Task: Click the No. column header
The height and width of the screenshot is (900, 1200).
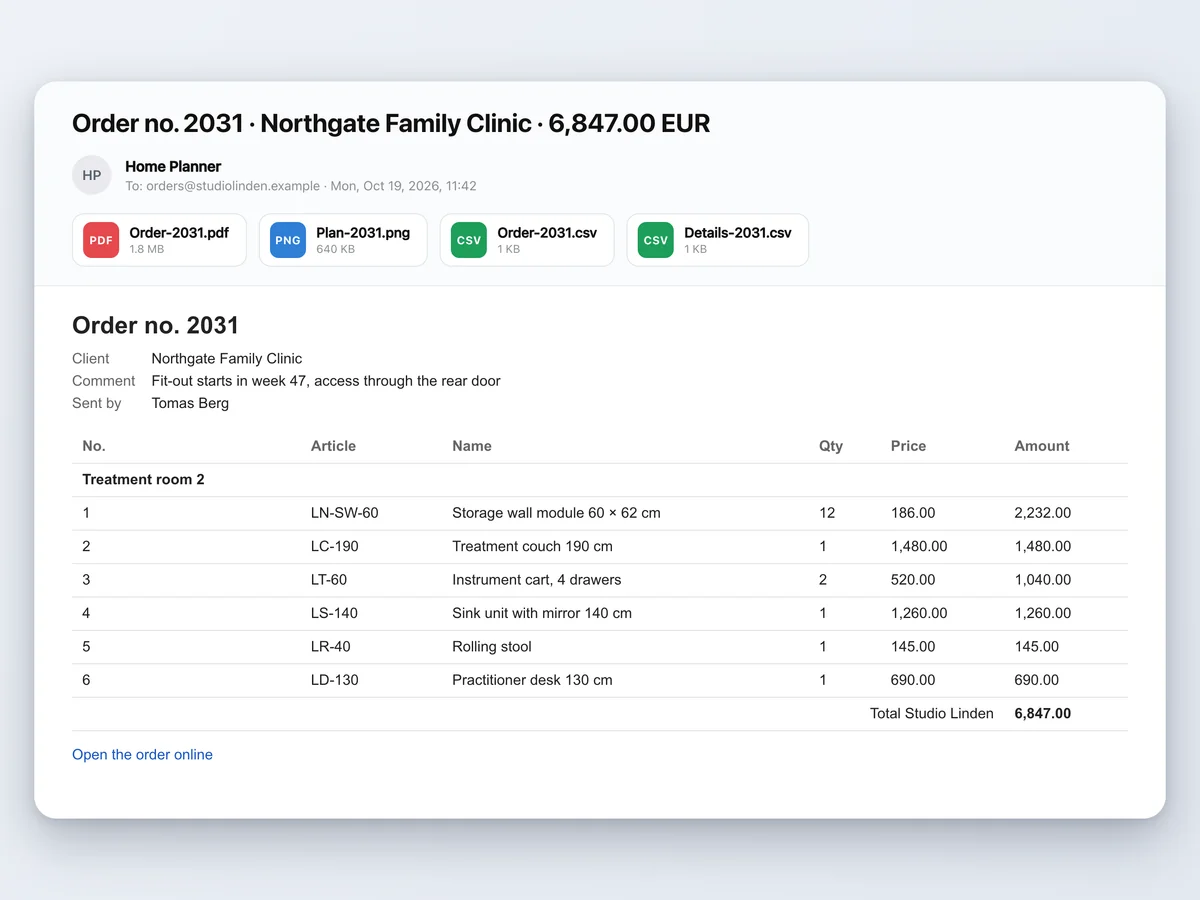Action: [x=94, y=446]
